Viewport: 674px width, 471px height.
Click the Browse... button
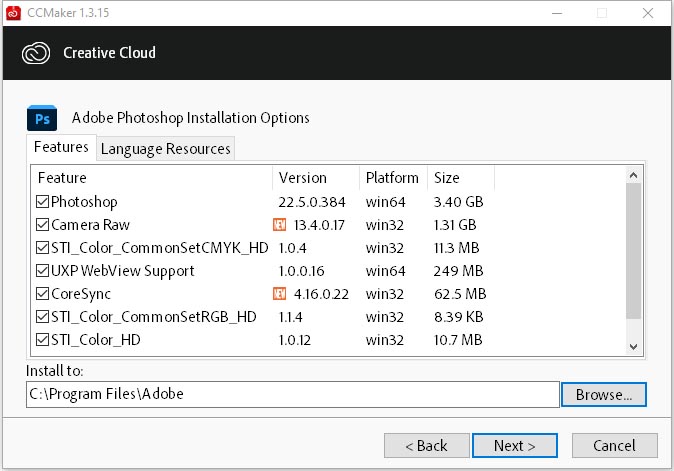(604, 394)
